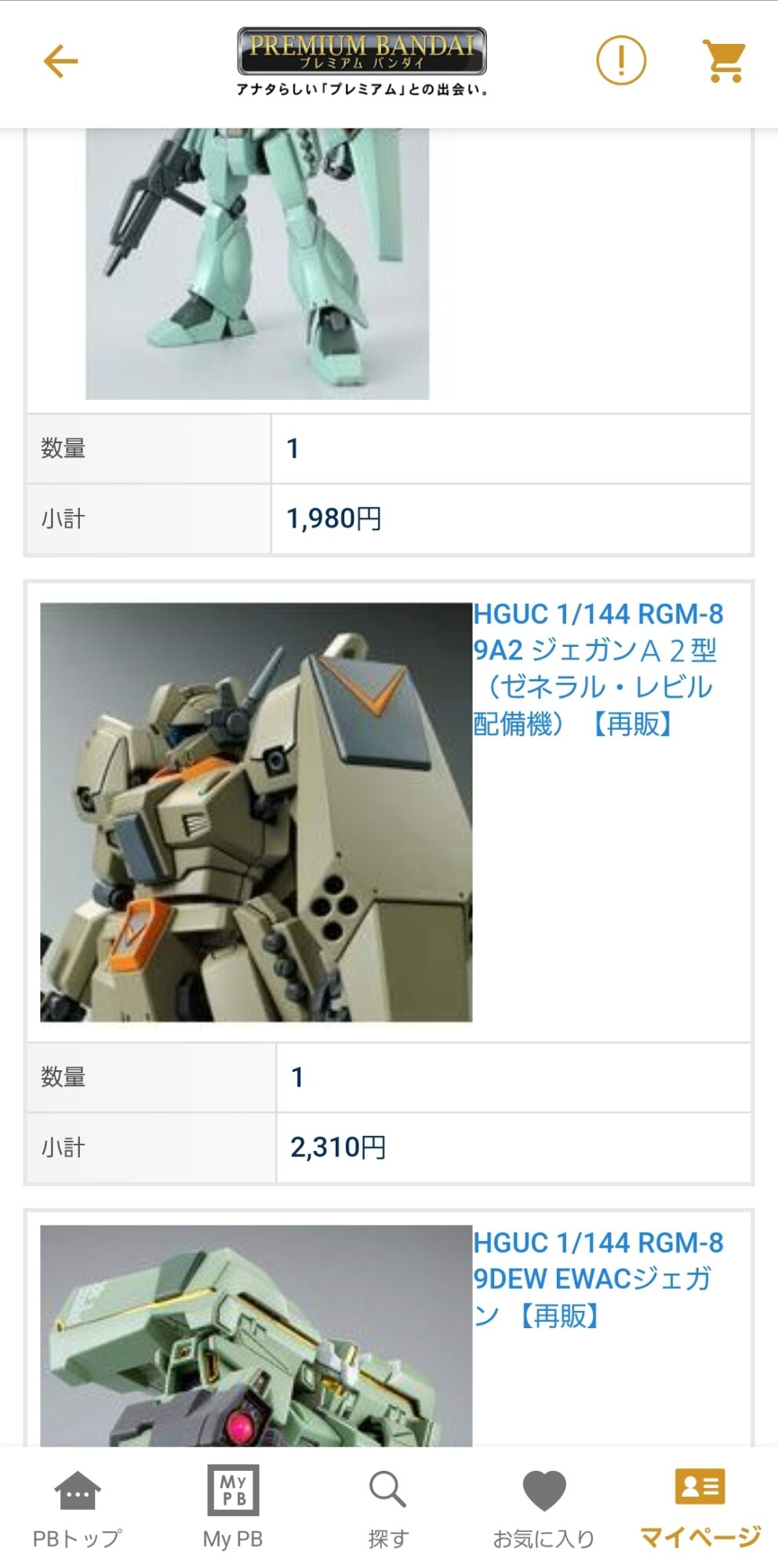Open the exclamation notice icon
778x1568 pixels.
(x=620, y=61)
